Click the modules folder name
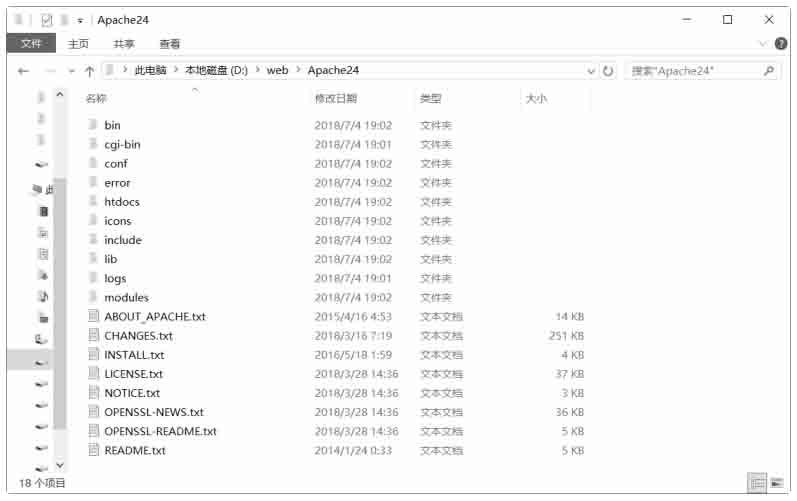Viewport: 797px width, 501px height. 127,297
